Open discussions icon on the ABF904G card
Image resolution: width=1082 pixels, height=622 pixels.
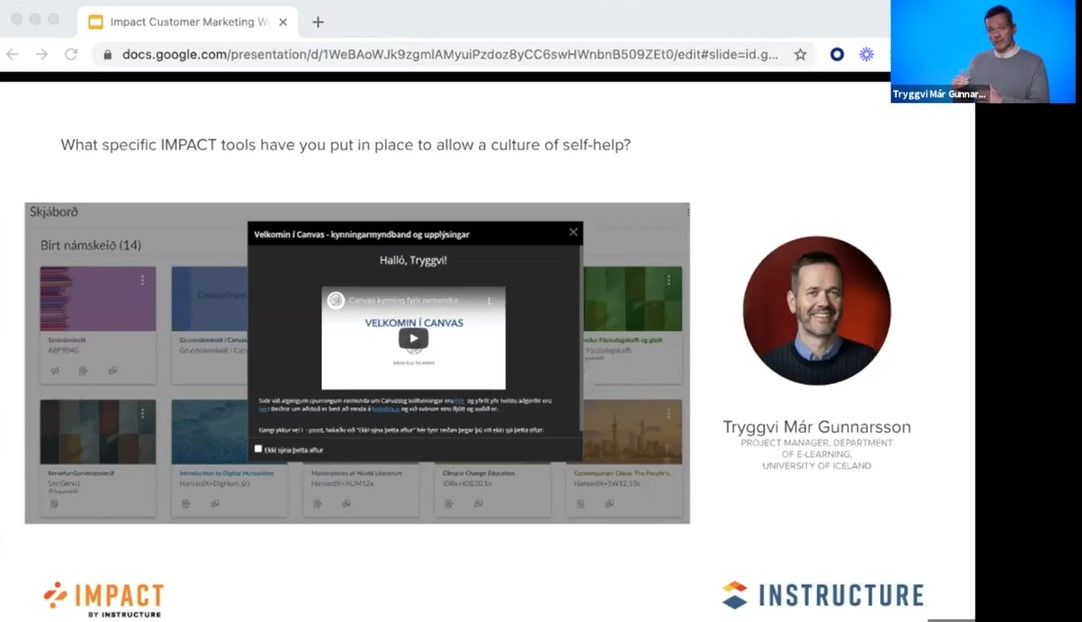tap(112, 371)
